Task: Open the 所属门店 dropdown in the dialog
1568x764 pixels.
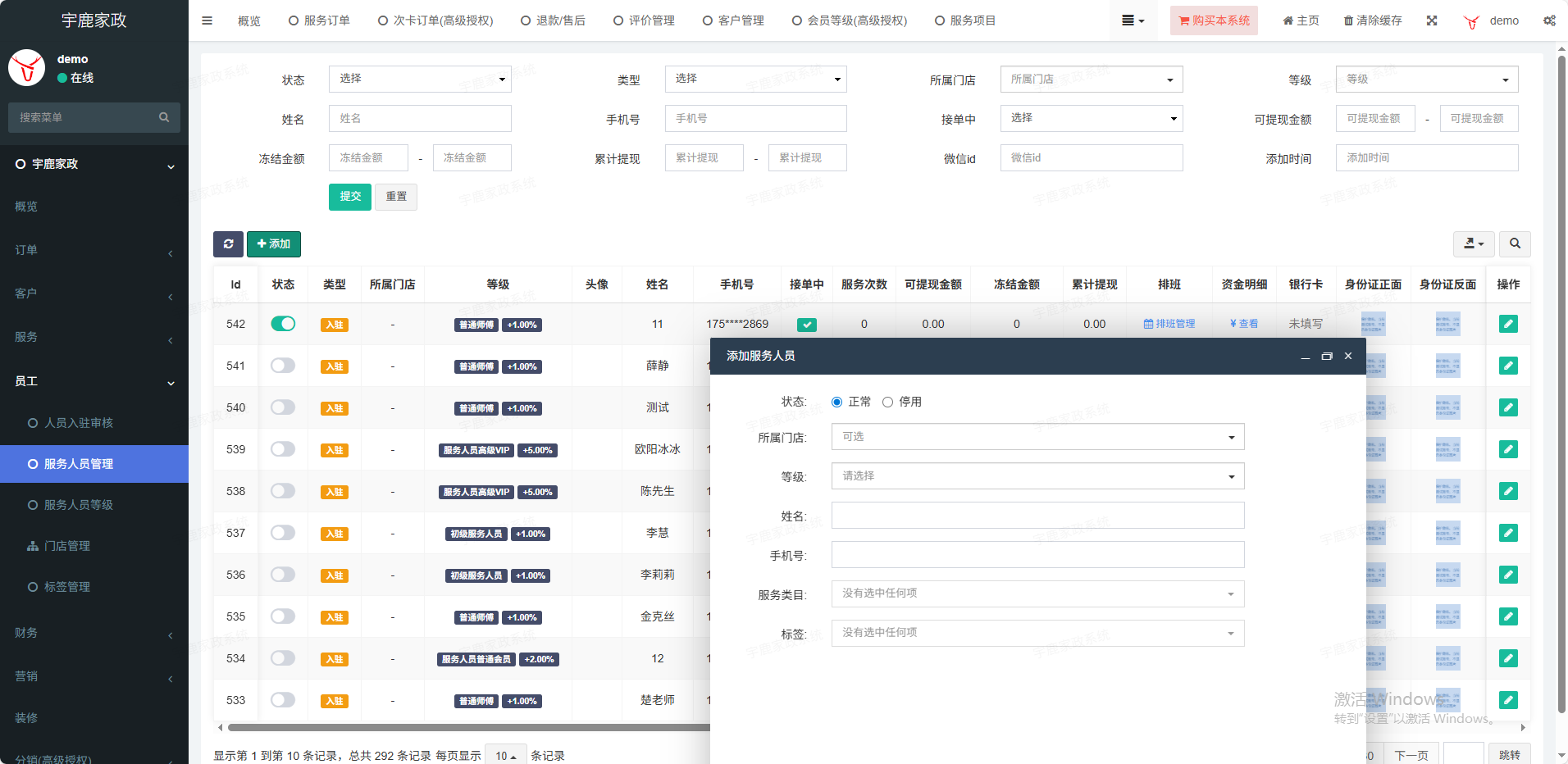Action: click(x=1037, y=437)
